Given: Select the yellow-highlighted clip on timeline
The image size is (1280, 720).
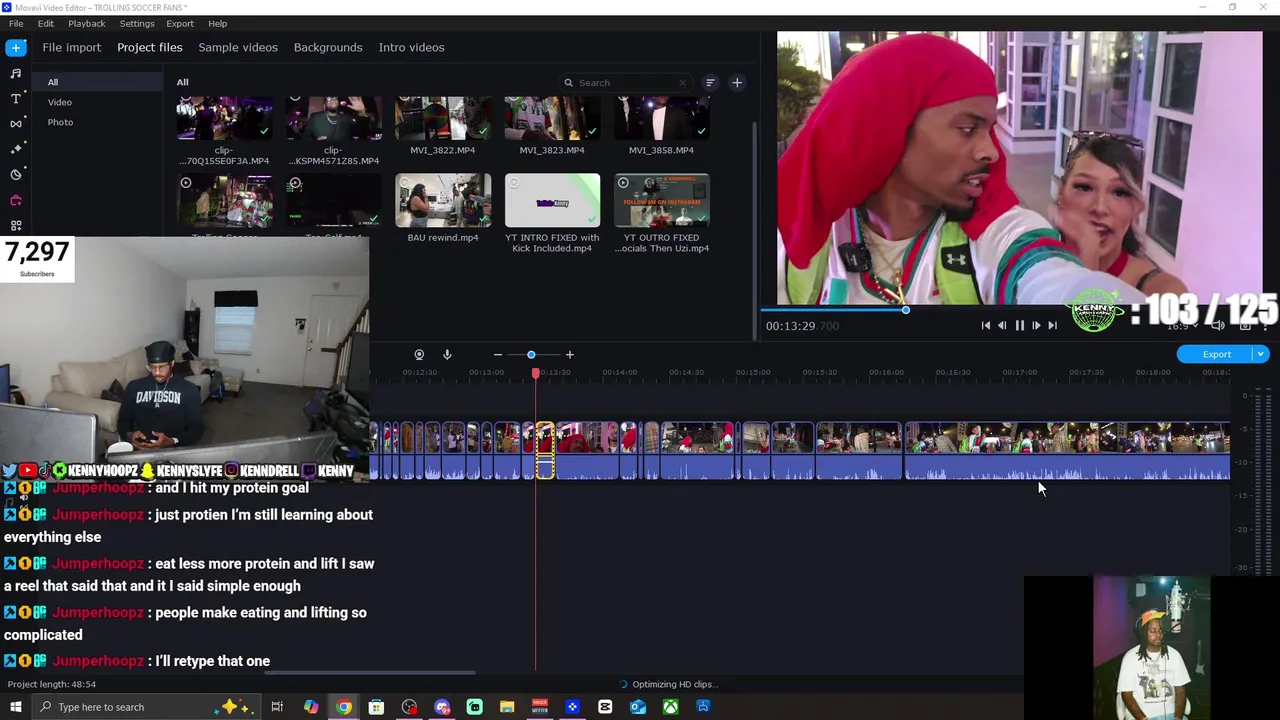Looking at the screenshot, I should [545, 451].
